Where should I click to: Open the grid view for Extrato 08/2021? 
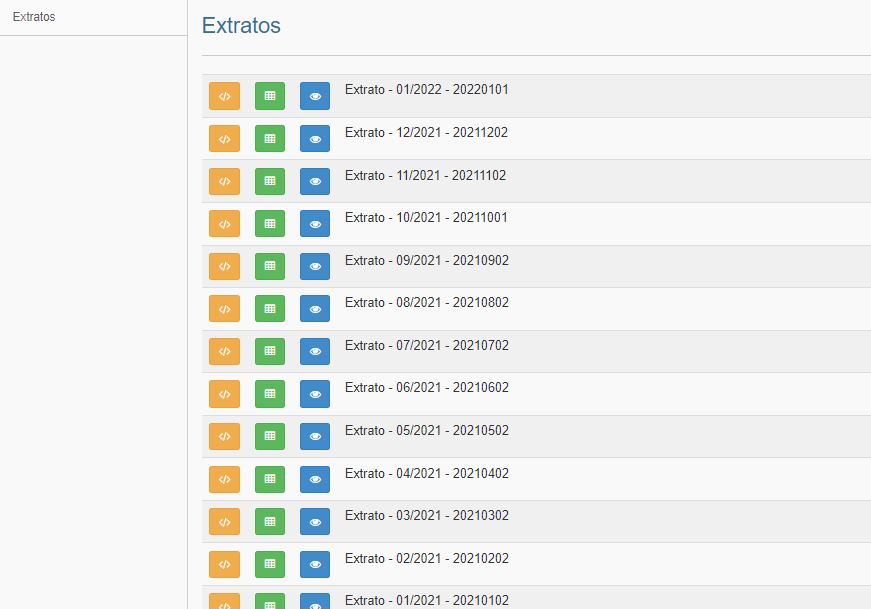point(269,308)
